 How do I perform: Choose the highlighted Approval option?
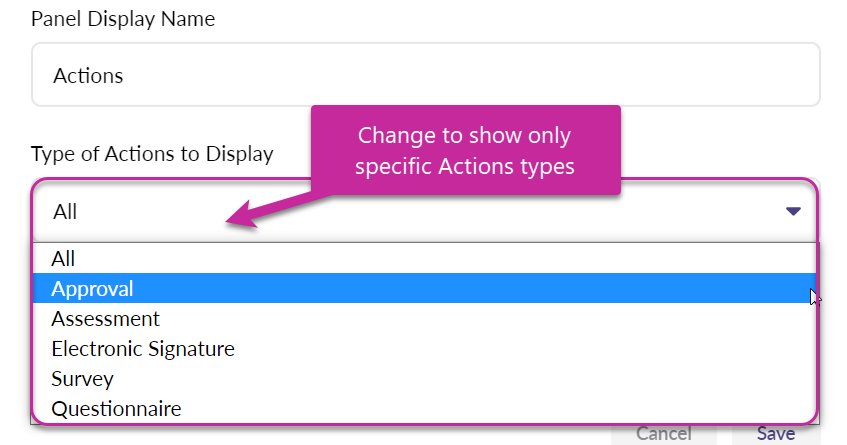93,289
